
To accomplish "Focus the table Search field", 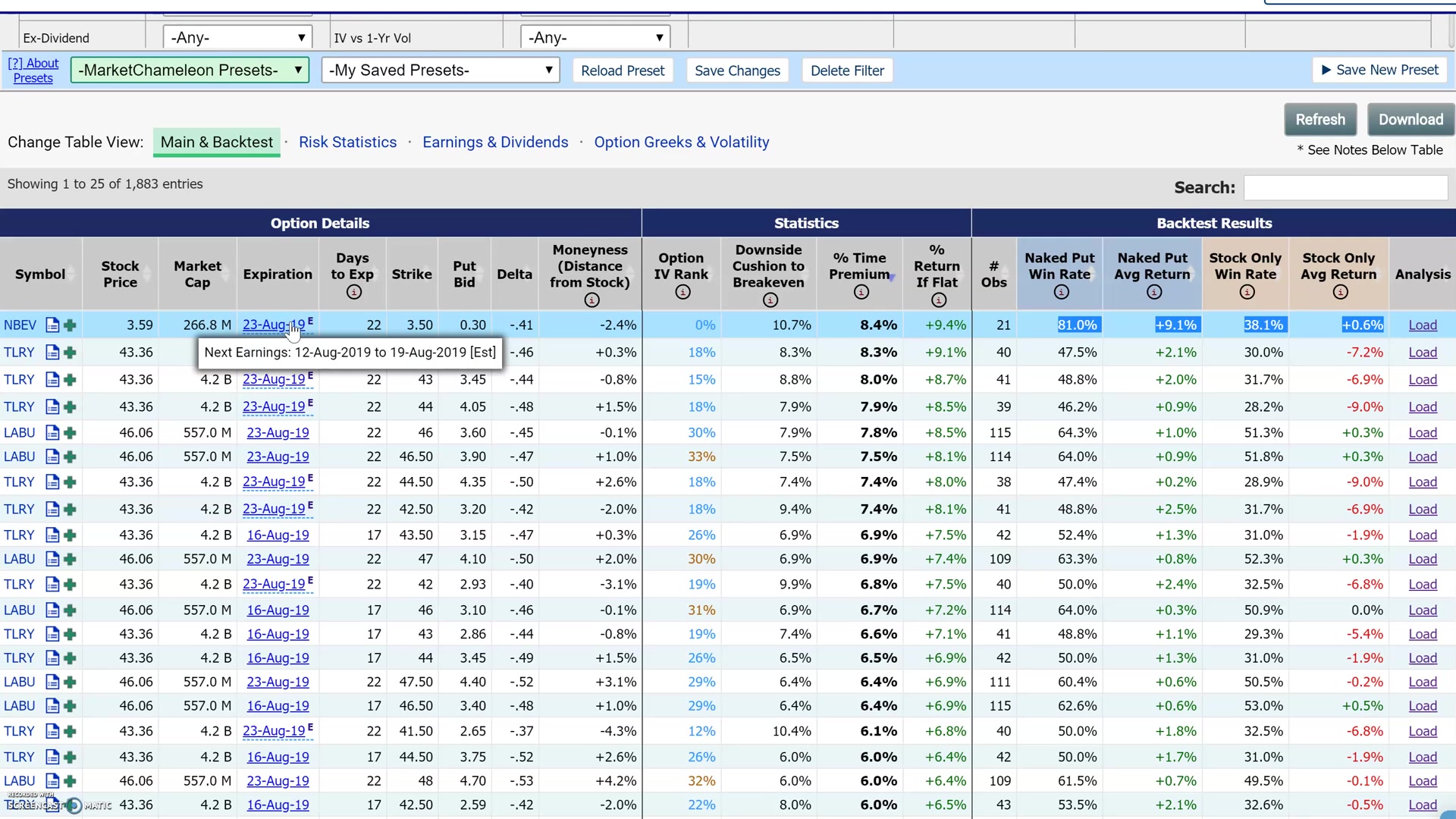I will click(x=1346, y=187).
